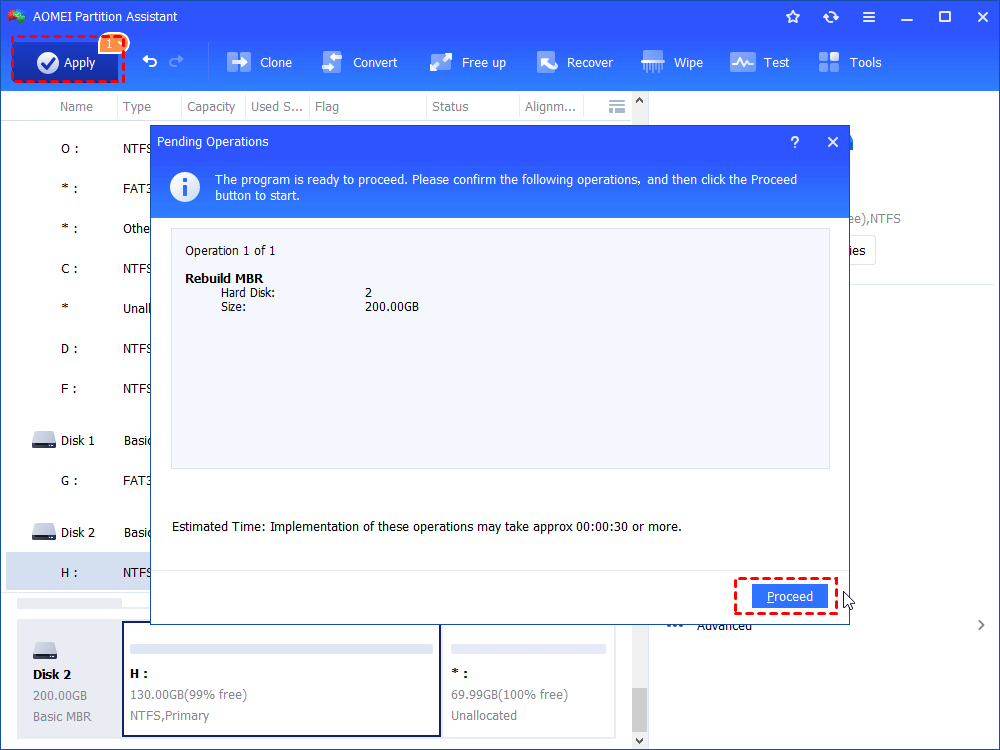Click the Estimated Time text
The height and width of the screenshot is (750, 1000).
(427, 527)
